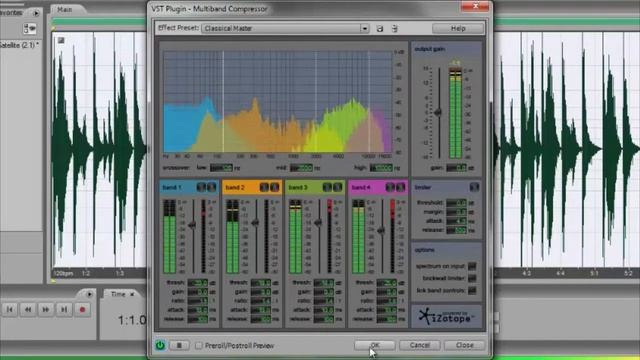Viewport: 640px width, 360px height.
Task: Toggle the limiter enable button
Action: pyautogui.click(x=474, y=187)
